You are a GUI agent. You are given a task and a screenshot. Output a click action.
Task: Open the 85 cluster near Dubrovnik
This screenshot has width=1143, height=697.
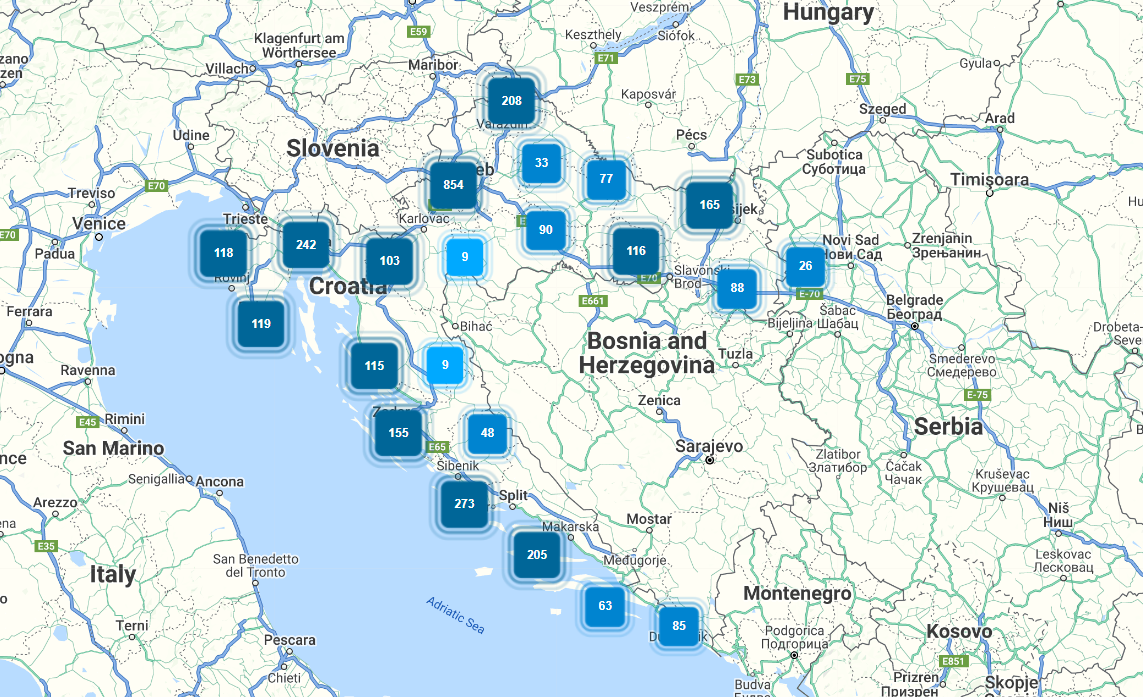(x=679, y=627)
